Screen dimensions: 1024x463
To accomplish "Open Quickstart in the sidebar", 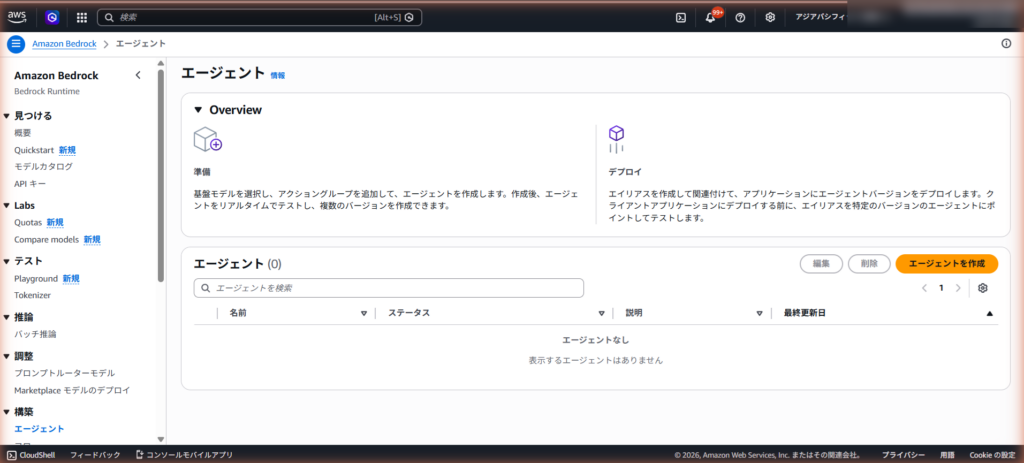I will 35,150.
